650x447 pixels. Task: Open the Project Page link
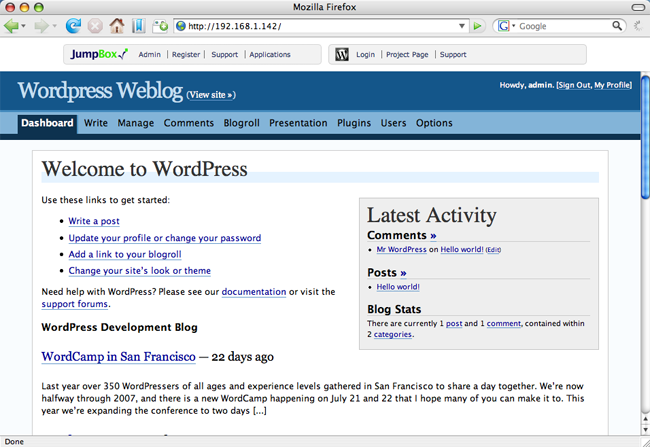[x=407, y=54]
